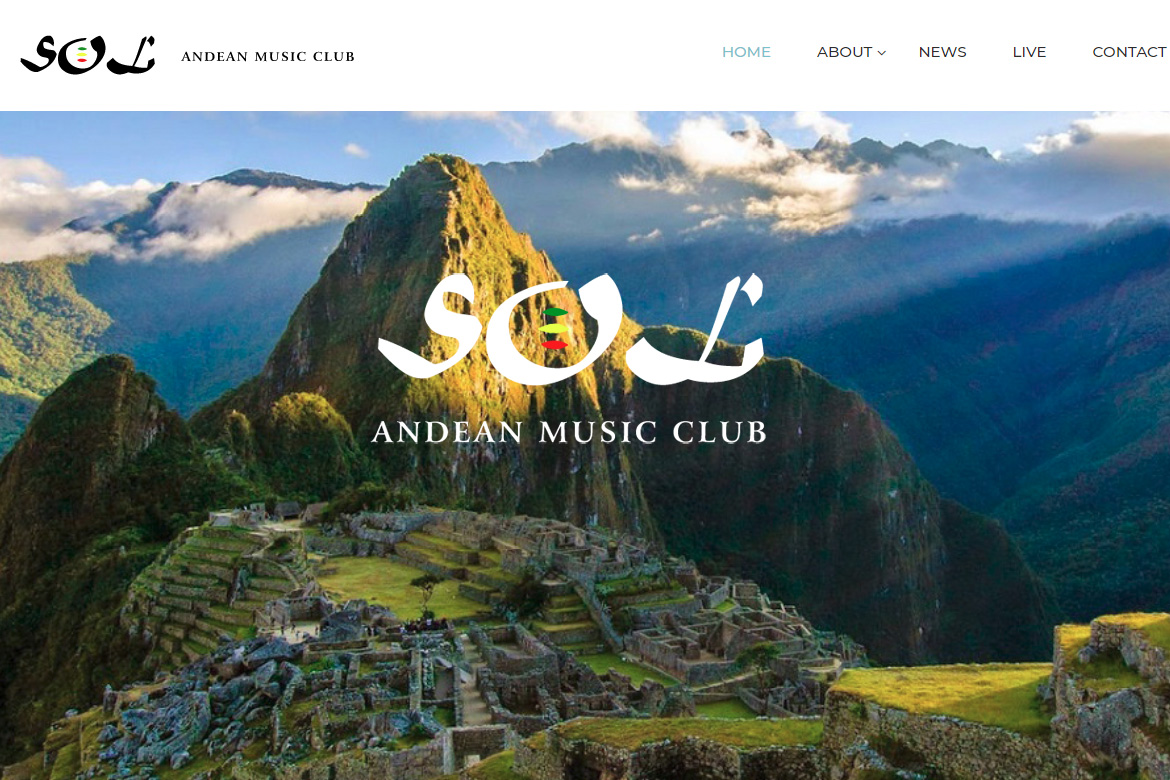Click the large white SOL hero logo
Viewport: 1170px width, 780px height.
pyautogui.click(x=571, y=328)
